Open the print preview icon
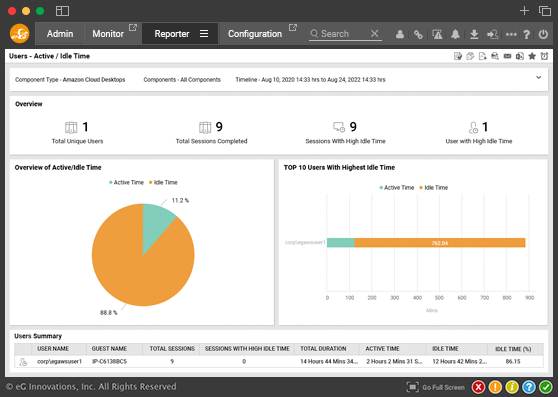Image resolution: width=558 pixels, height=397 pixels. 495,56
